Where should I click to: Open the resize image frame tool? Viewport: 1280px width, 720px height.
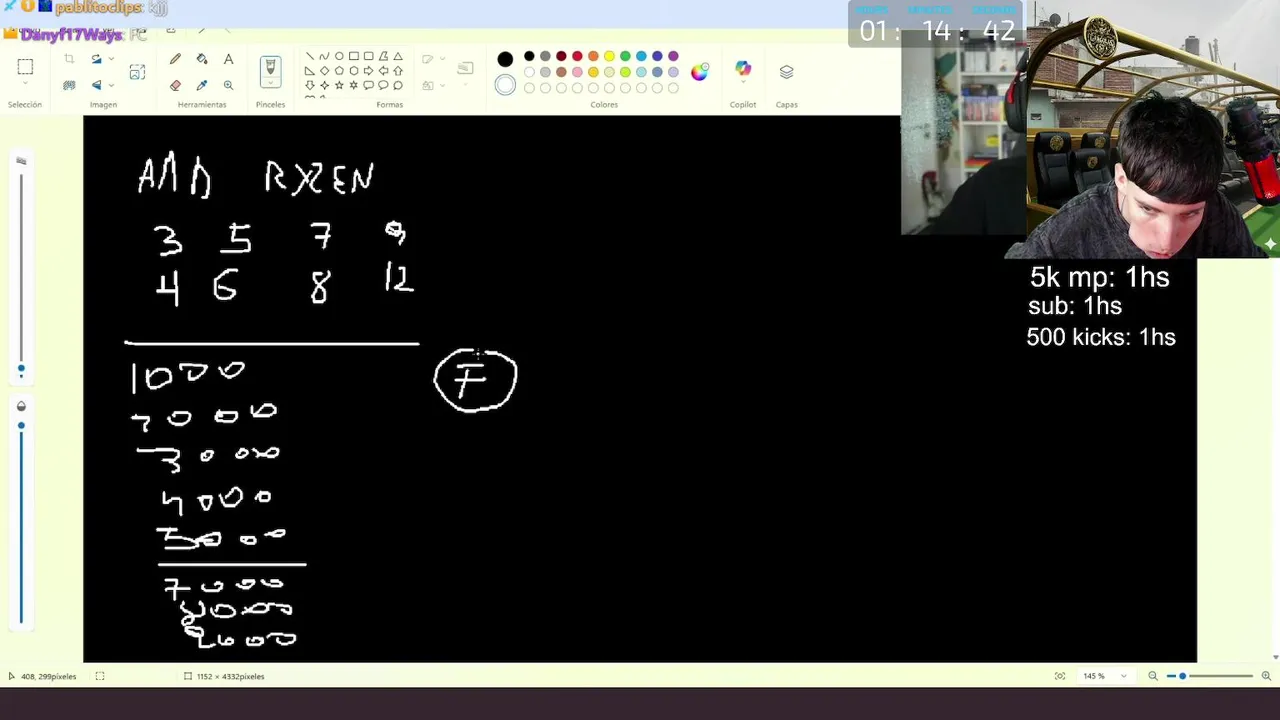click(137, 72)
